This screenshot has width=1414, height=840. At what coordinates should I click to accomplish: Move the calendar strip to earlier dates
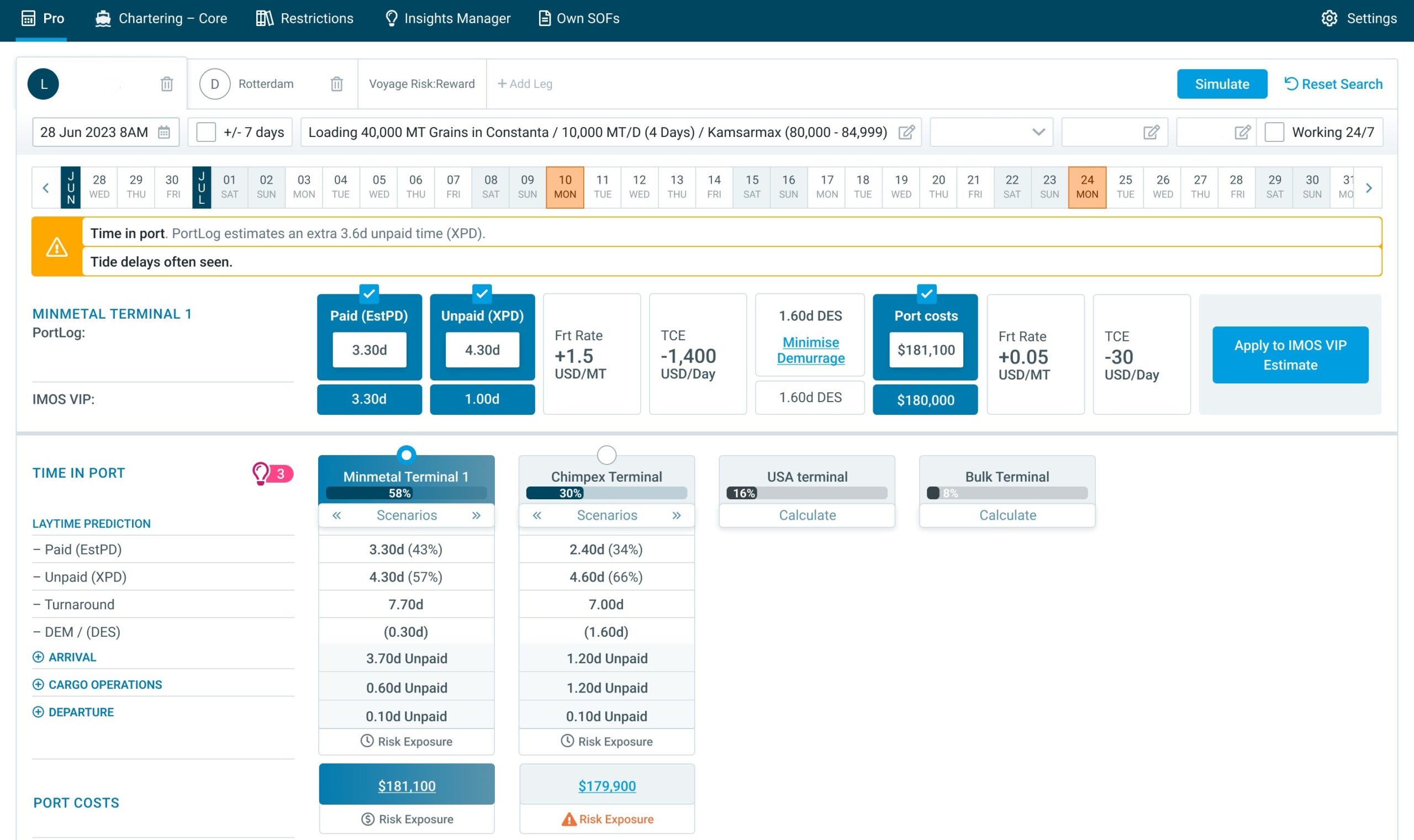[46, 187]
